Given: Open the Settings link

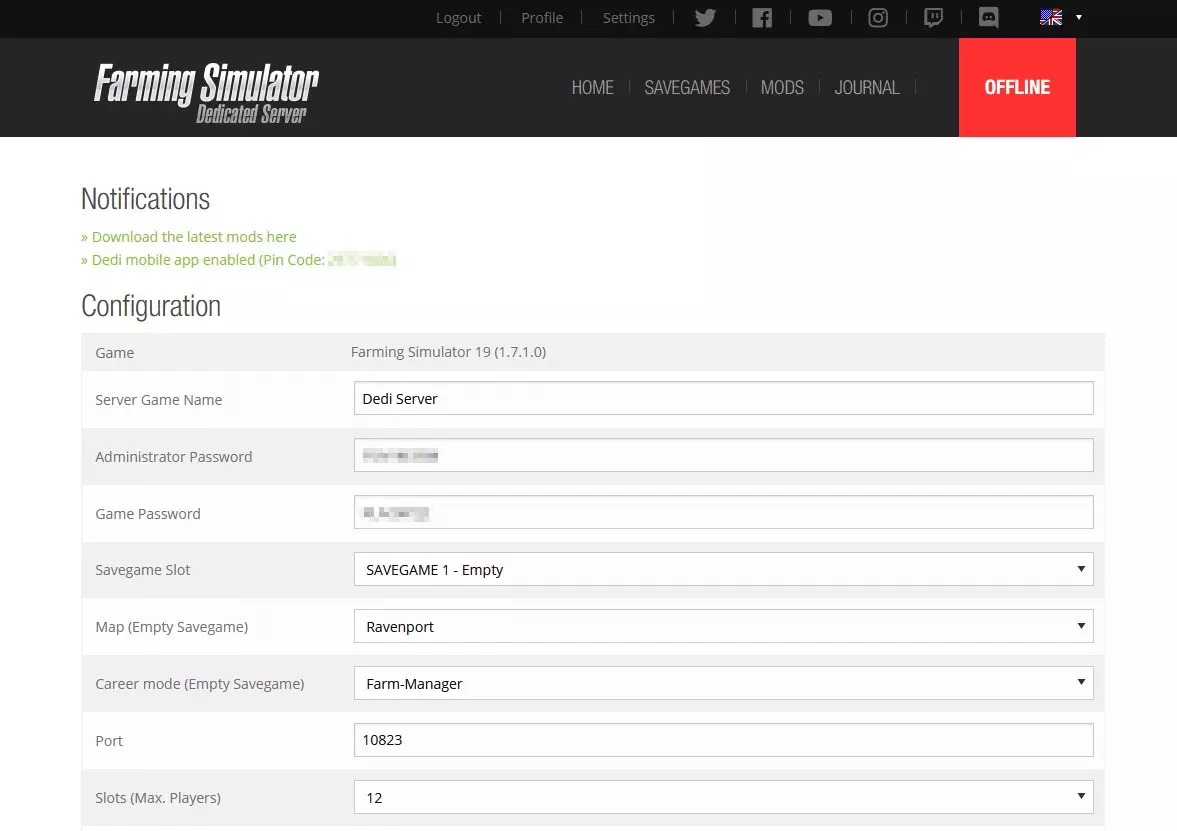Looking at the screenshot, I should point(628,17).
